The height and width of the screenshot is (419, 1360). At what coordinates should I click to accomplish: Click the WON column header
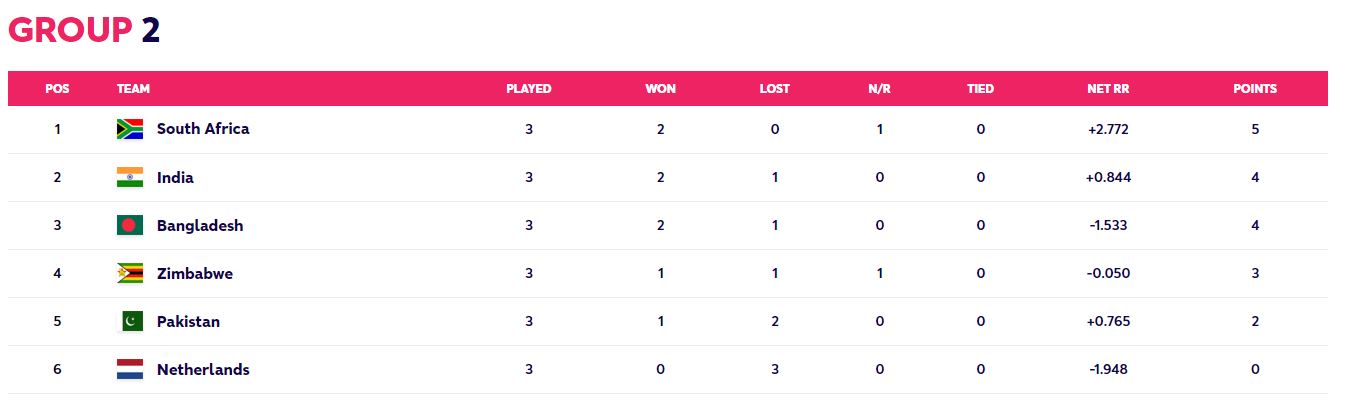tap(660, 89)
